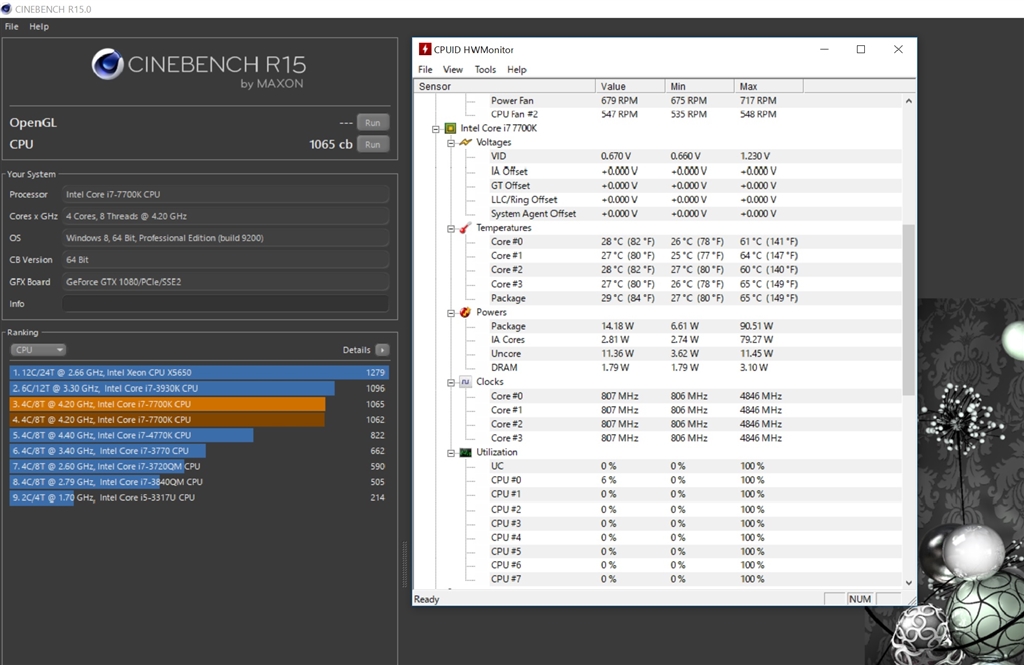This screenshot has height=665, width=1024.
Task: Open HWMonitor Help menu
Action: tap(517, 69)
